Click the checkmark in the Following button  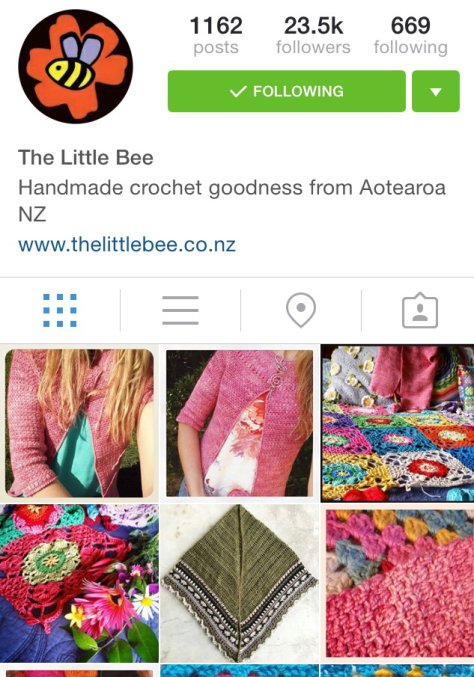pyautogui.click(x=238, y=91)
